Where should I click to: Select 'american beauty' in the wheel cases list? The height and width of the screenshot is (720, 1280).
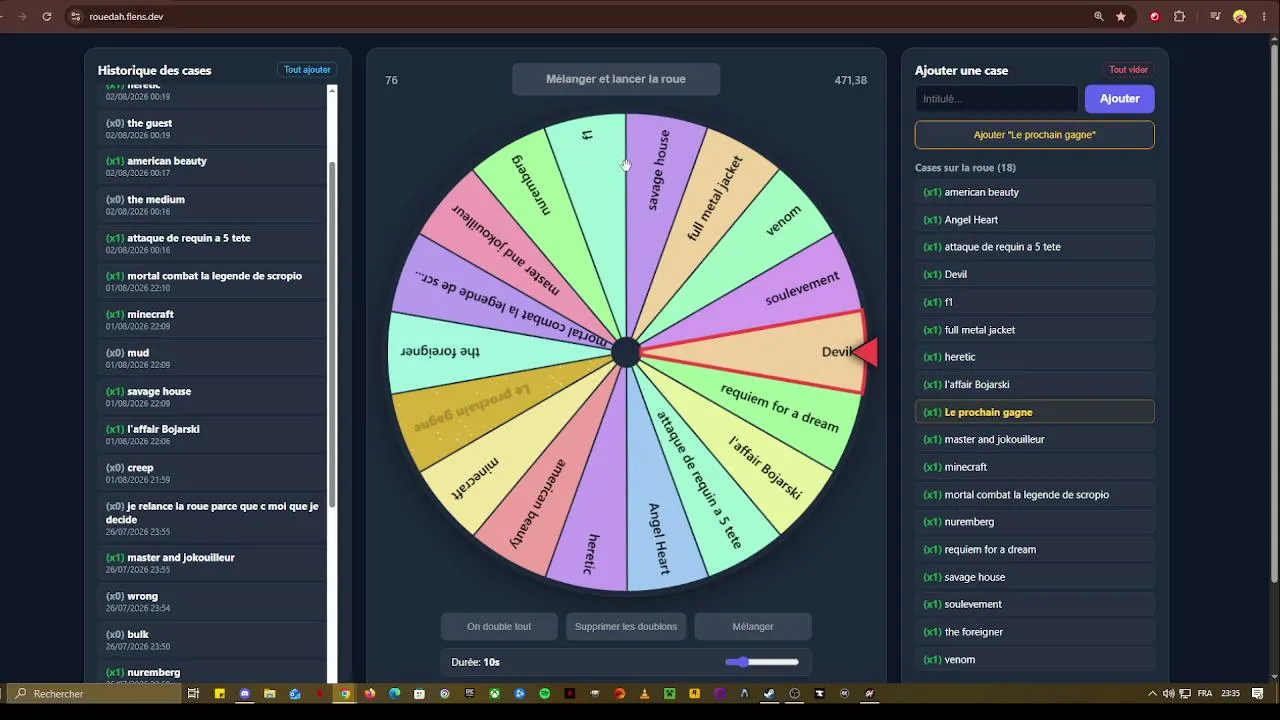tap(1035, 192)
